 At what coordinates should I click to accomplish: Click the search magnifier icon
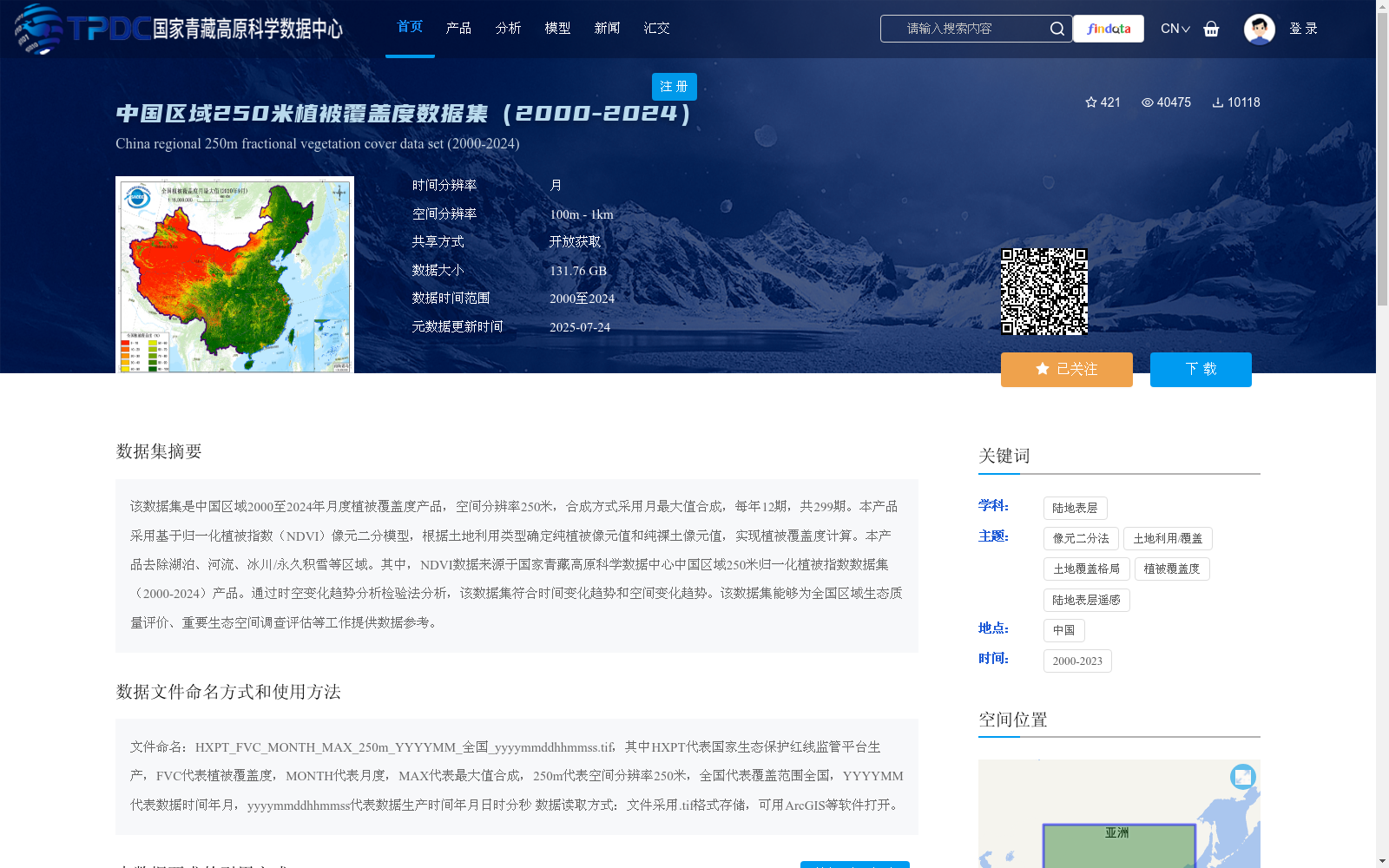(x=1057, y=29)
